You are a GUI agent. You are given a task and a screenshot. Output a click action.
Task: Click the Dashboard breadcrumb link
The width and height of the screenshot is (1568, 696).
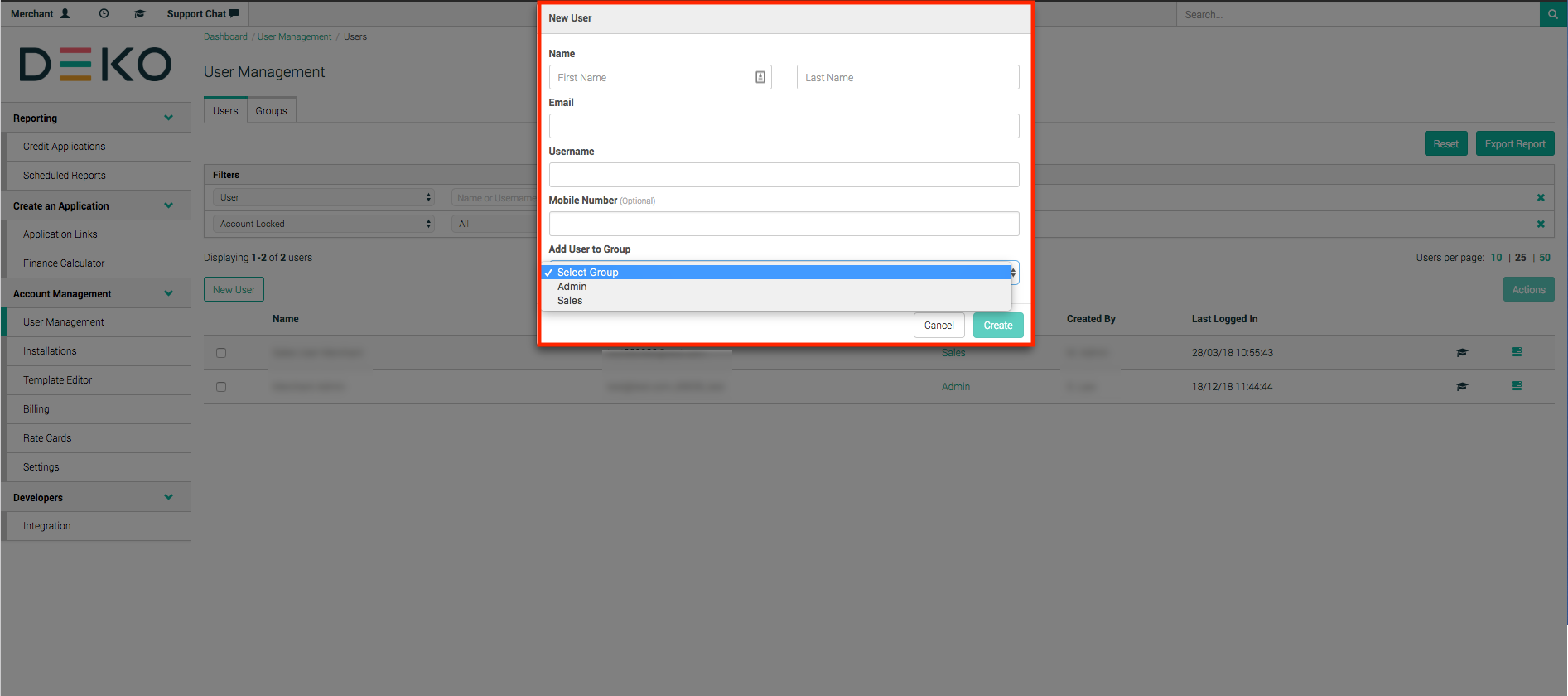click(225, 36)
